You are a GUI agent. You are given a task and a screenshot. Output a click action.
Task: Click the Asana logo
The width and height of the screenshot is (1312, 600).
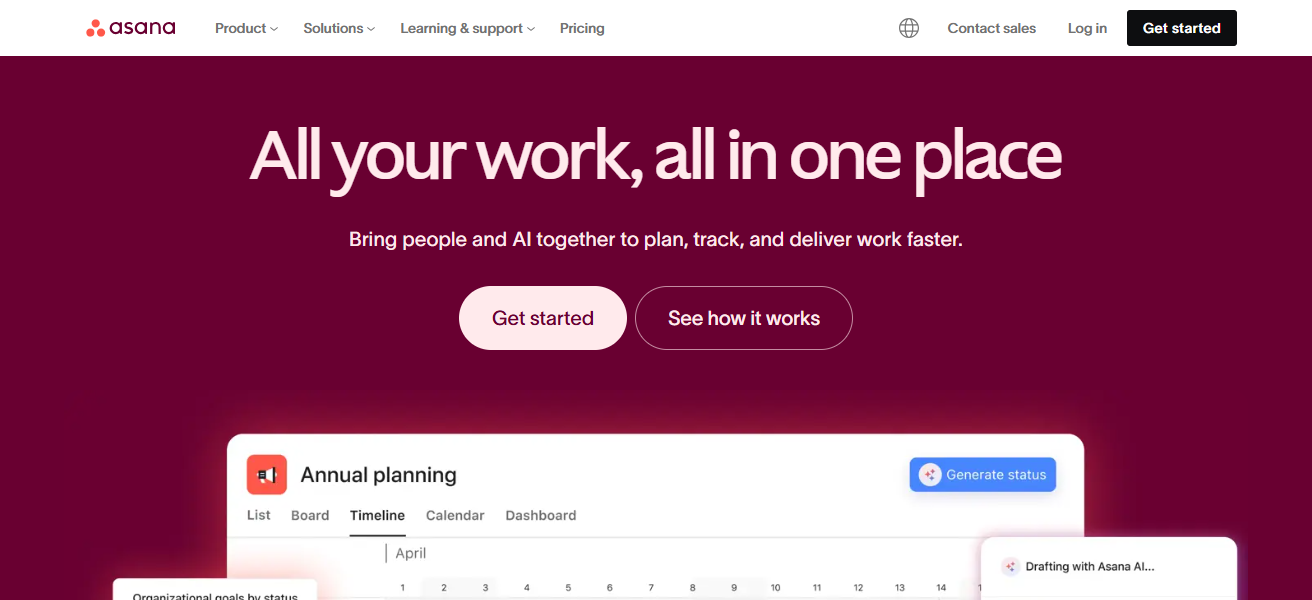(131, 28)
